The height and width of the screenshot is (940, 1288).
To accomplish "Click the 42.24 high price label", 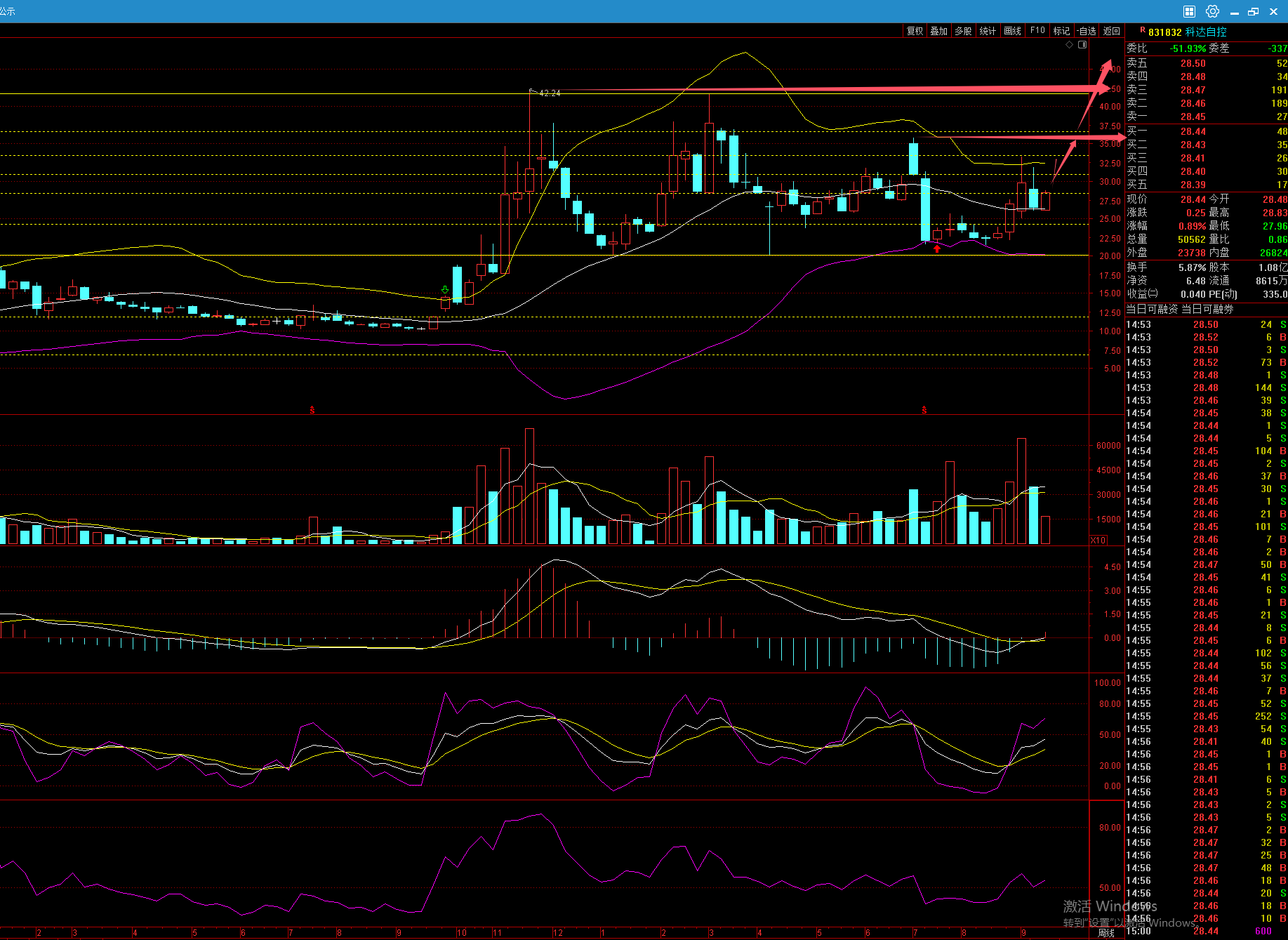I will (550, 93).
